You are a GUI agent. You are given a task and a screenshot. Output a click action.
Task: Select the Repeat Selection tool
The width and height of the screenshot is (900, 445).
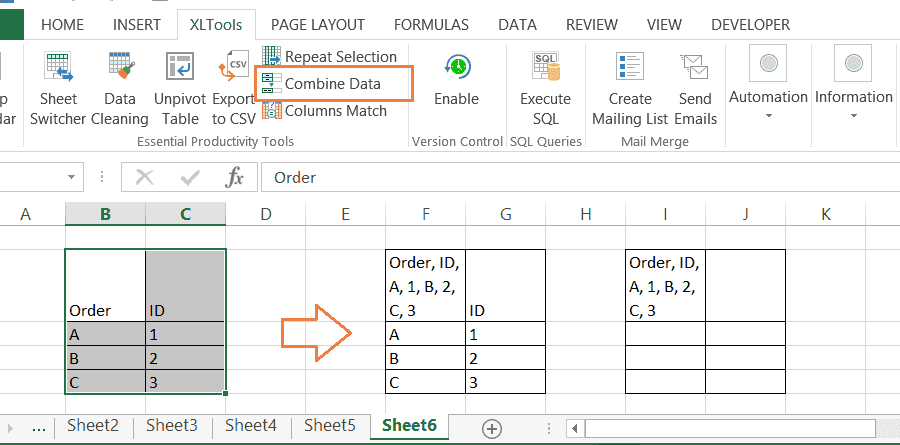click(329, 57)
